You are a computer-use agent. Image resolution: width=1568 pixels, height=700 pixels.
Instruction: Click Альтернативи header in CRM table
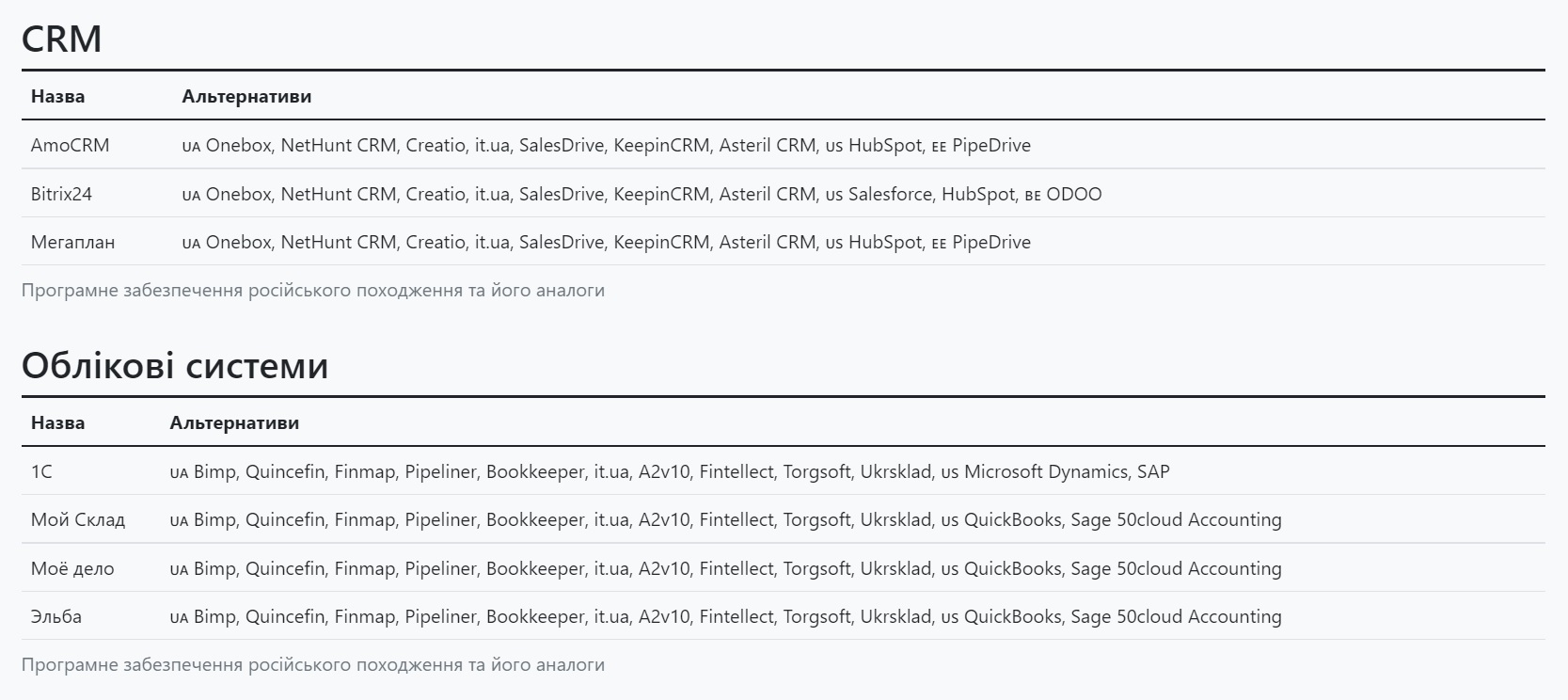pyautogui.click(x=246, y=96)
